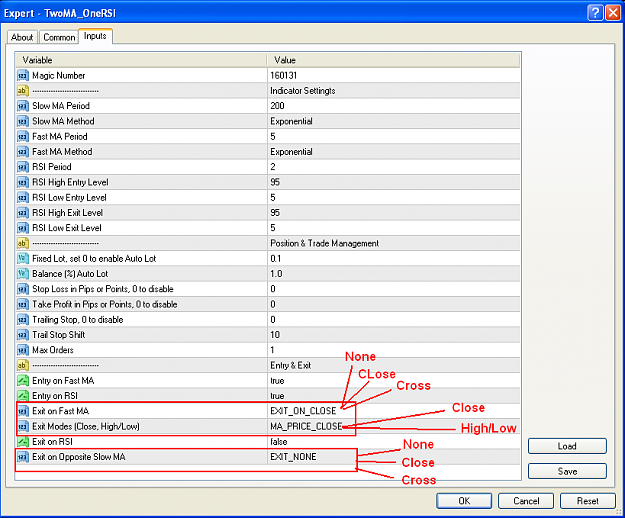This screenshot has width=625, height=518.
Task: Click the RSI Low Entry Level icon
Action: pyautogui.click(x=23, y=198)
